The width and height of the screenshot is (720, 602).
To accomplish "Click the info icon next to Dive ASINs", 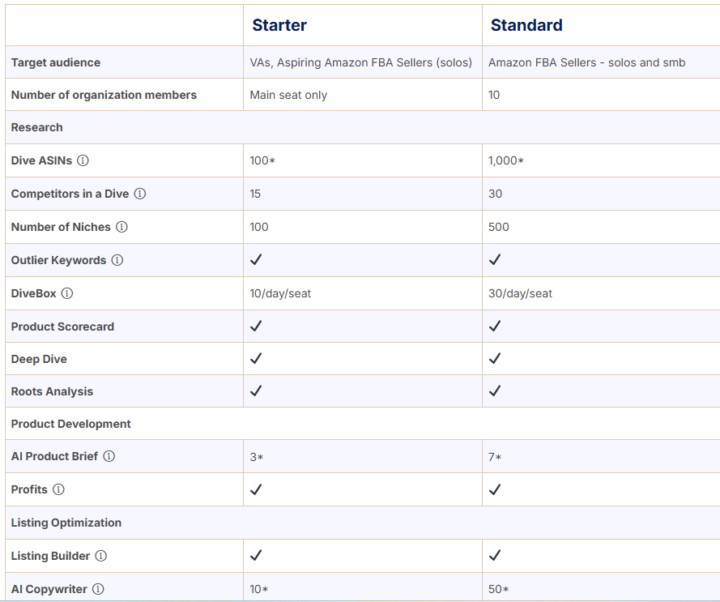I will tap(83, 161).
